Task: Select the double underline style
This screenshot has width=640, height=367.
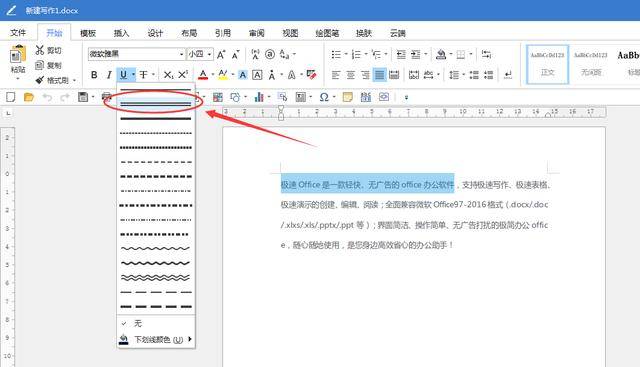Action: click(156, 105)
